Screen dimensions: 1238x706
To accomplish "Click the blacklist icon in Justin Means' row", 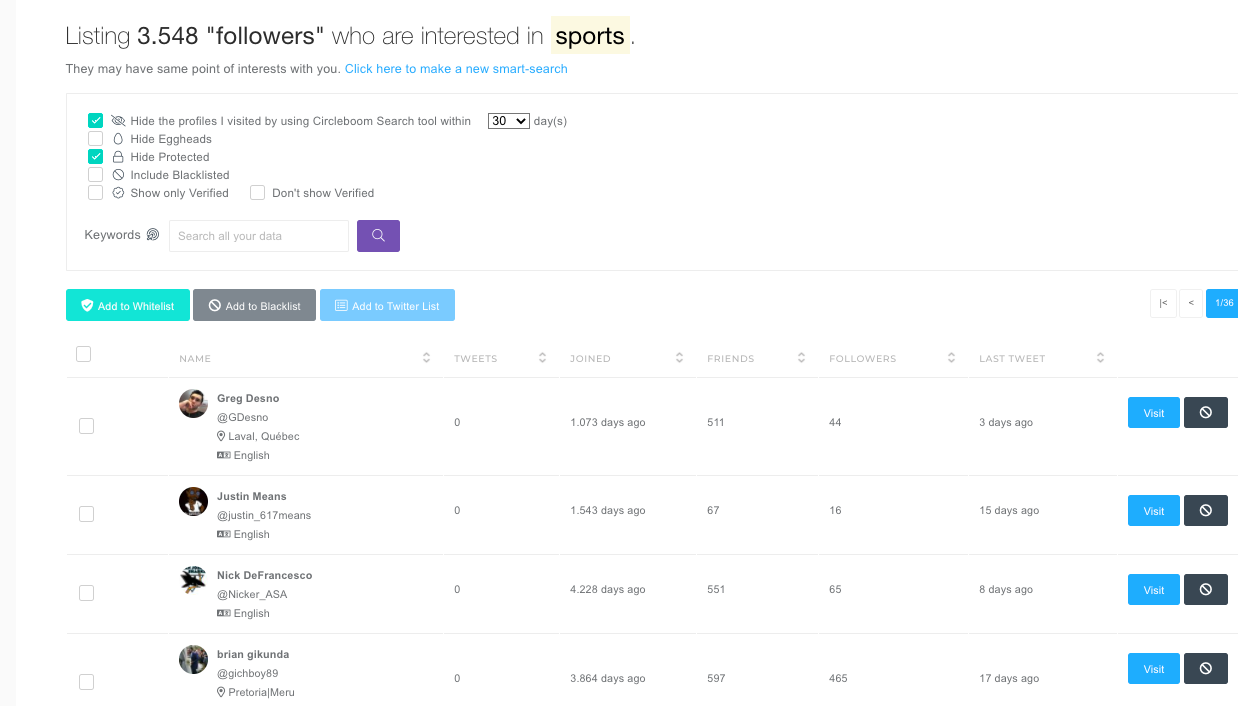I will coord(1205,510).
